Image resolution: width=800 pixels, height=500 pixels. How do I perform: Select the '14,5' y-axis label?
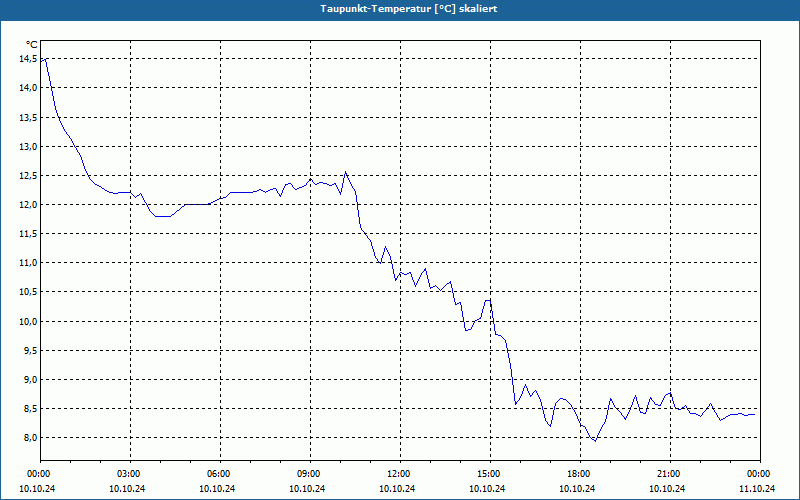pyautogui.click(x=28, y=59)
